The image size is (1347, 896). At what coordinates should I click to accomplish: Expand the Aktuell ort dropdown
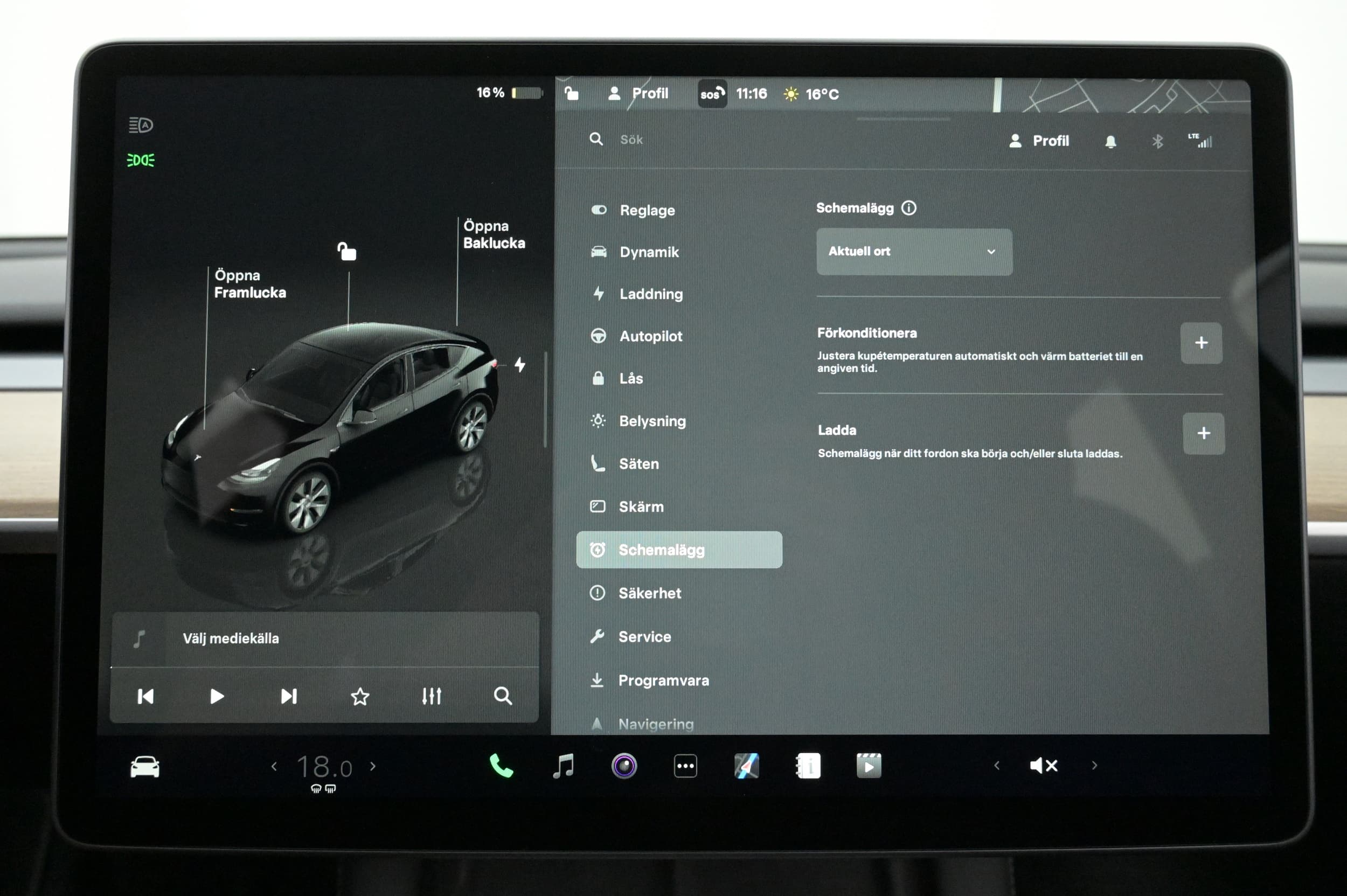(x=914, y=252)
